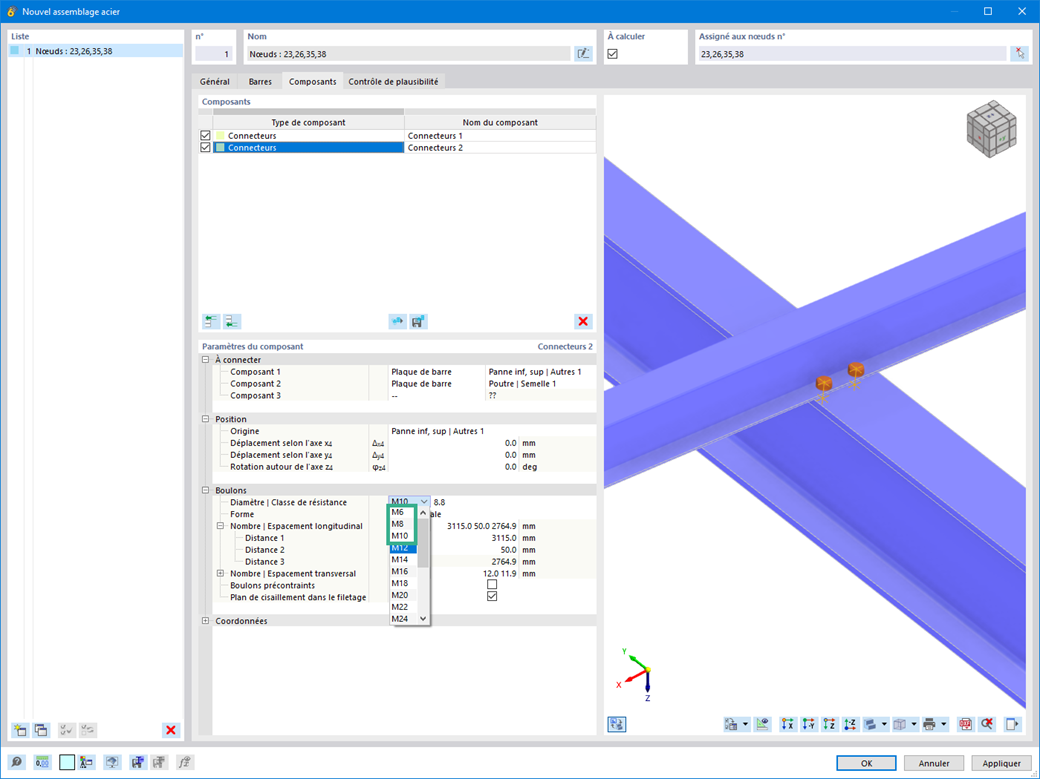Click the Assigné aux nœuds n° field
1040x779 pixels.
click(x=852, y=54)
